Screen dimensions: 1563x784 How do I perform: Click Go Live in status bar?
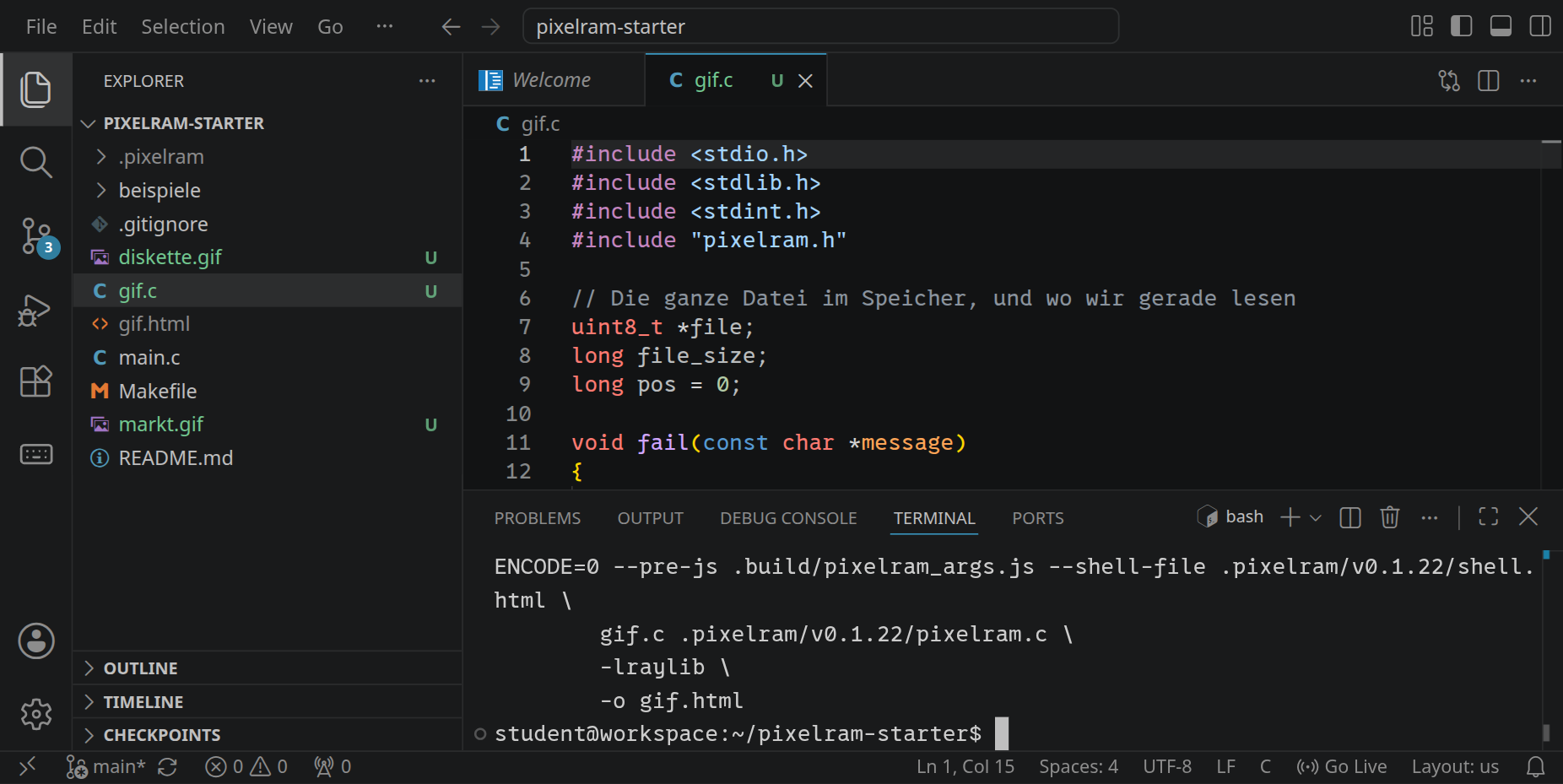(x=1342, y=767)
